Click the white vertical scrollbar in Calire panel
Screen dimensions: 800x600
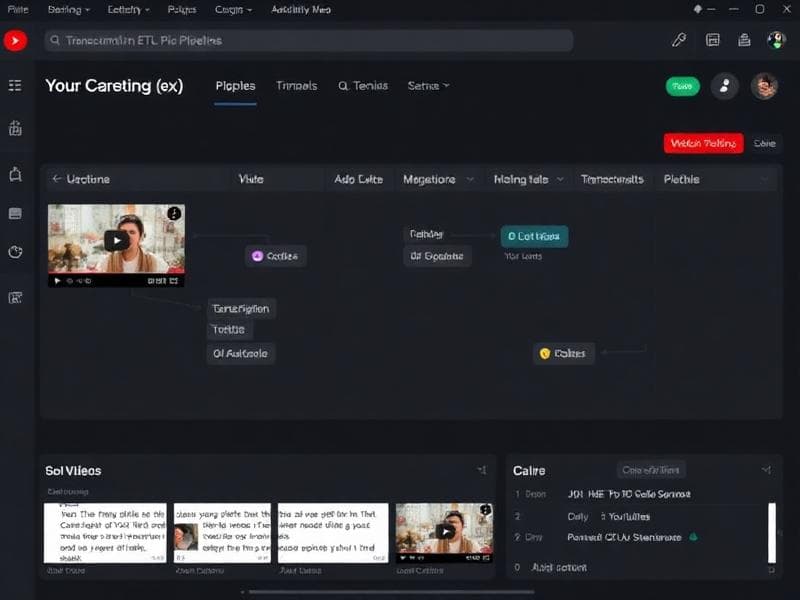[x=772, y=533]
